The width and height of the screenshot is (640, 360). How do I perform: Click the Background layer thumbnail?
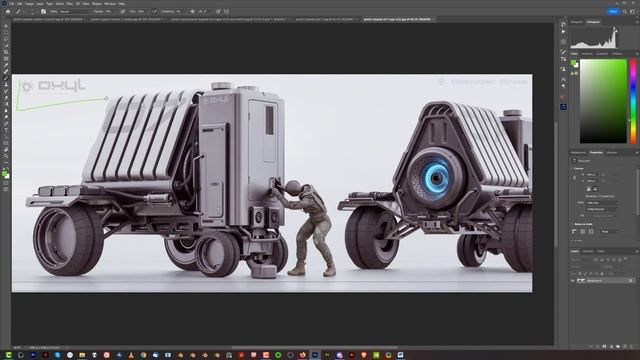tap(581, 281)
